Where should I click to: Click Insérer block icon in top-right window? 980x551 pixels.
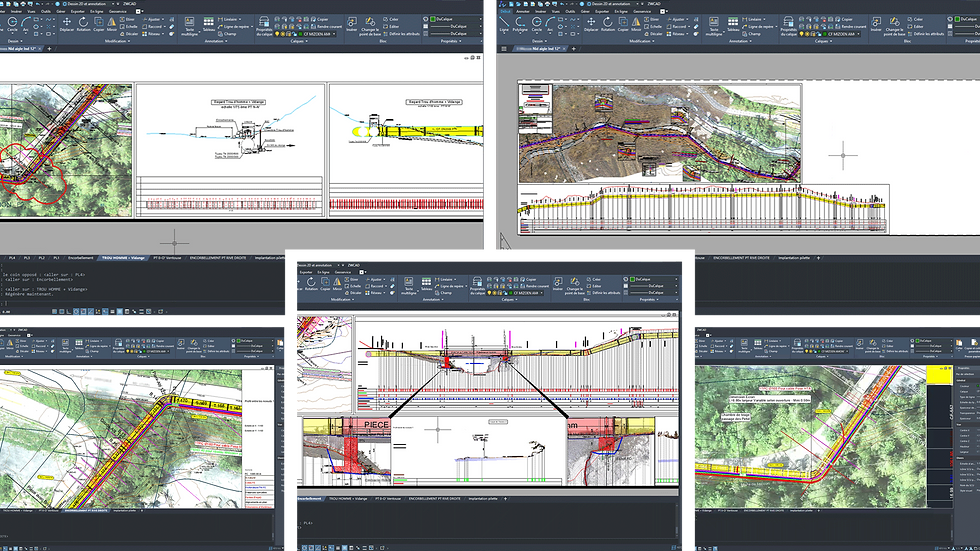click(876, 24)
